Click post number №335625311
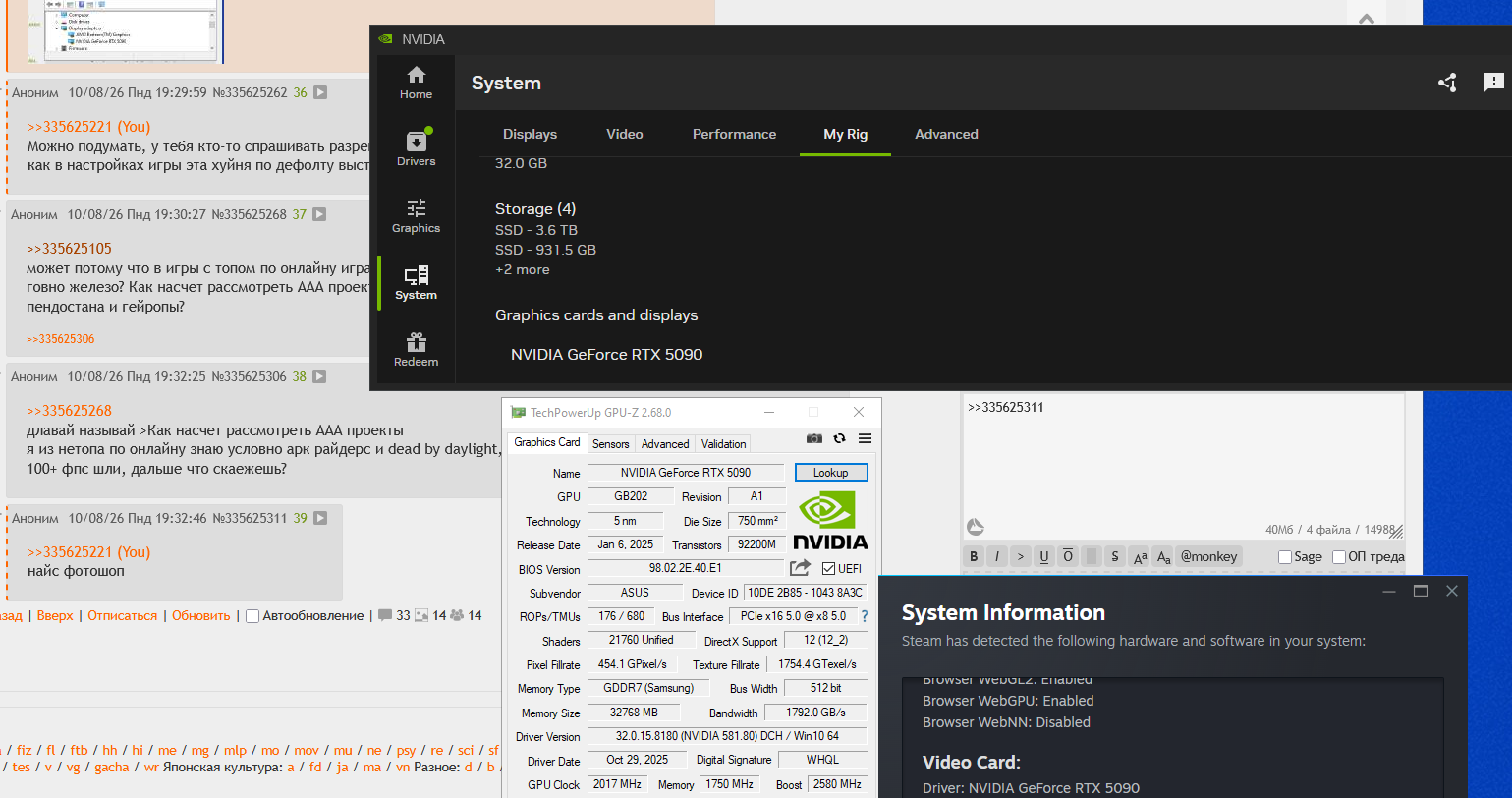 (251, 518)
